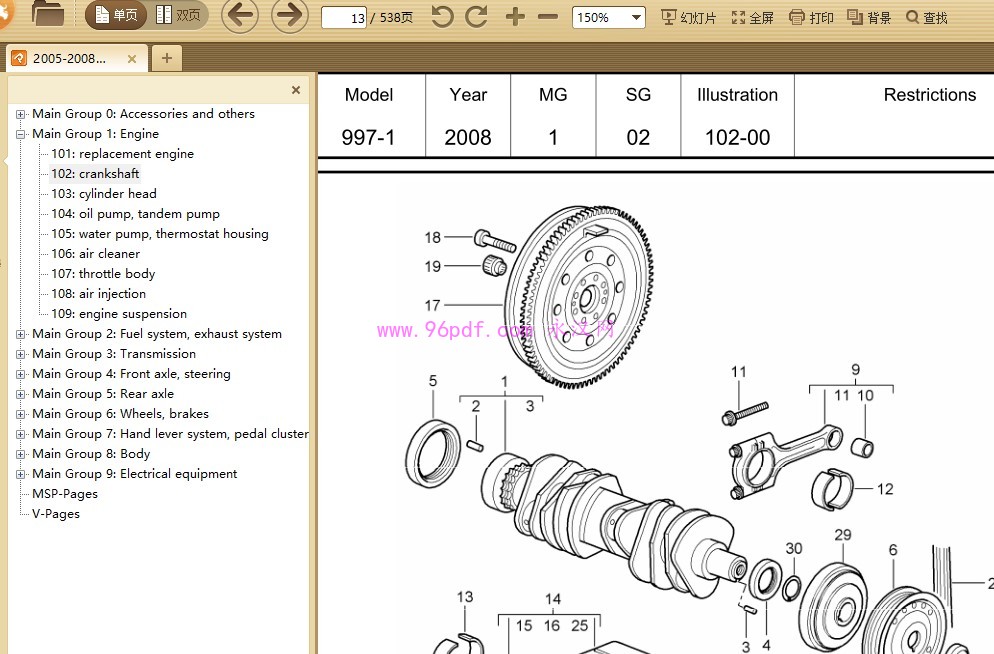Change the background (背景)

coord(869,18)
